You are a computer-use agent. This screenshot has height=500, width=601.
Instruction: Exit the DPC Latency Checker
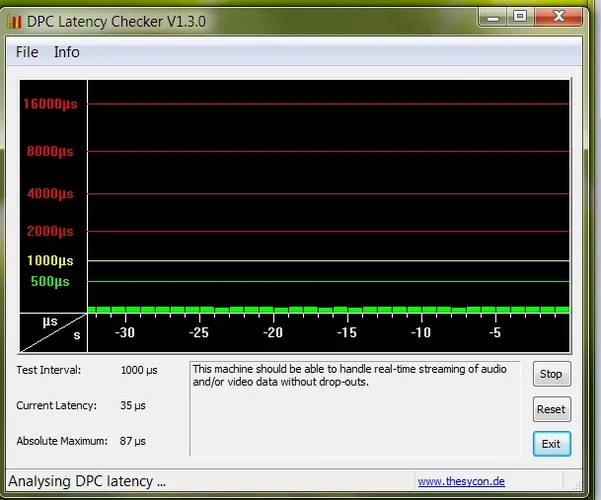tap(552, 444)
